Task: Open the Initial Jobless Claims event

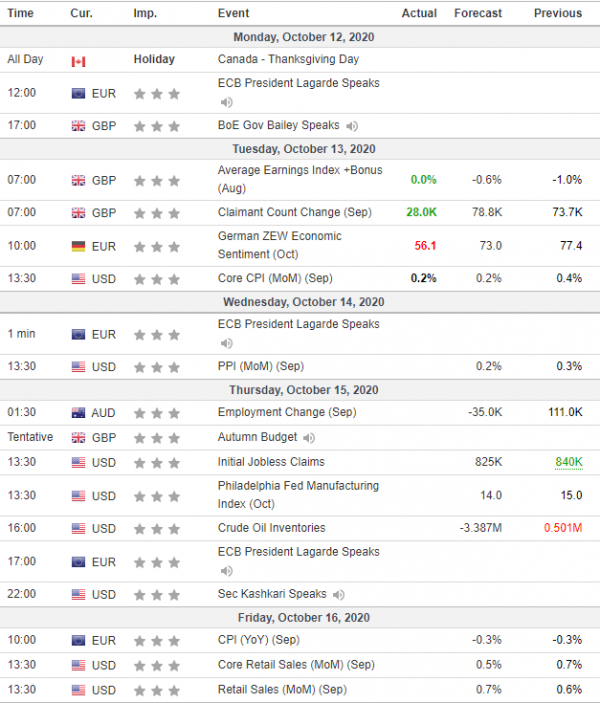Action: 271,462
